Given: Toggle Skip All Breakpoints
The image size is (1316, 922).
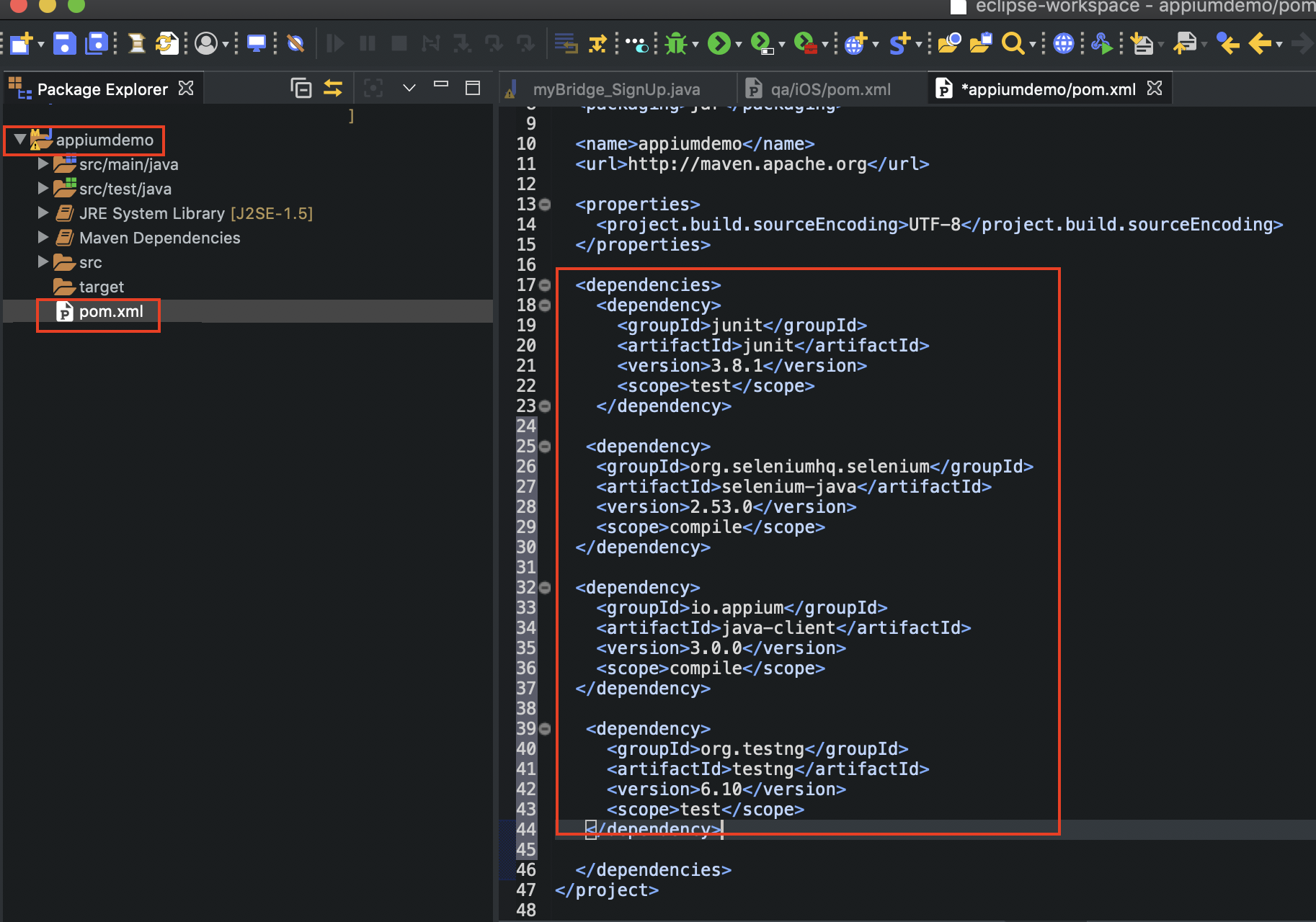Looking at the screenshot, I should [x=295, y=44].
